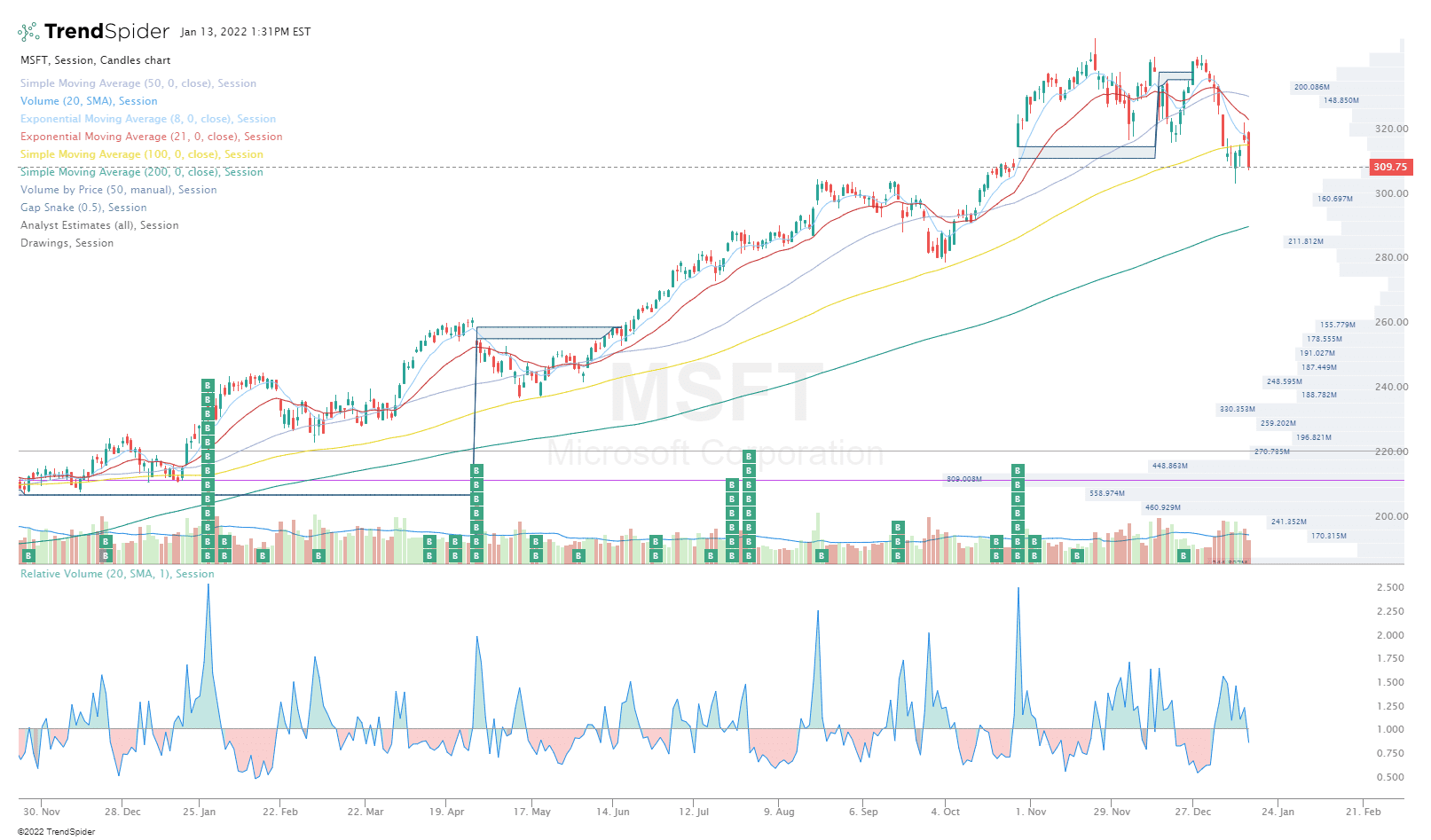1431x840 pixels.
Task: Click the 241.352M volume-by-price label
Action: [x=1289, y=522]
